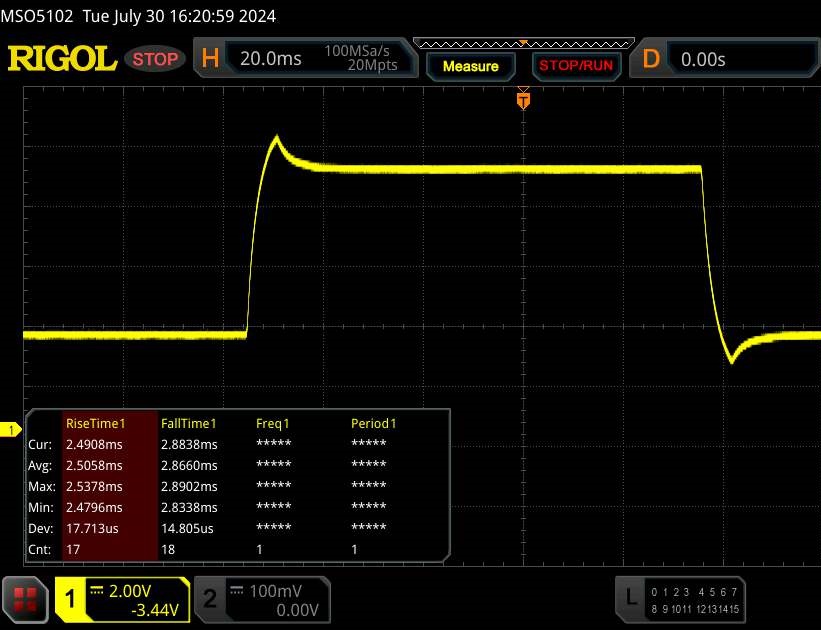821x630 pixels.
Task: Select the Period1 measurement column header
Action: [x=373, y=423]
